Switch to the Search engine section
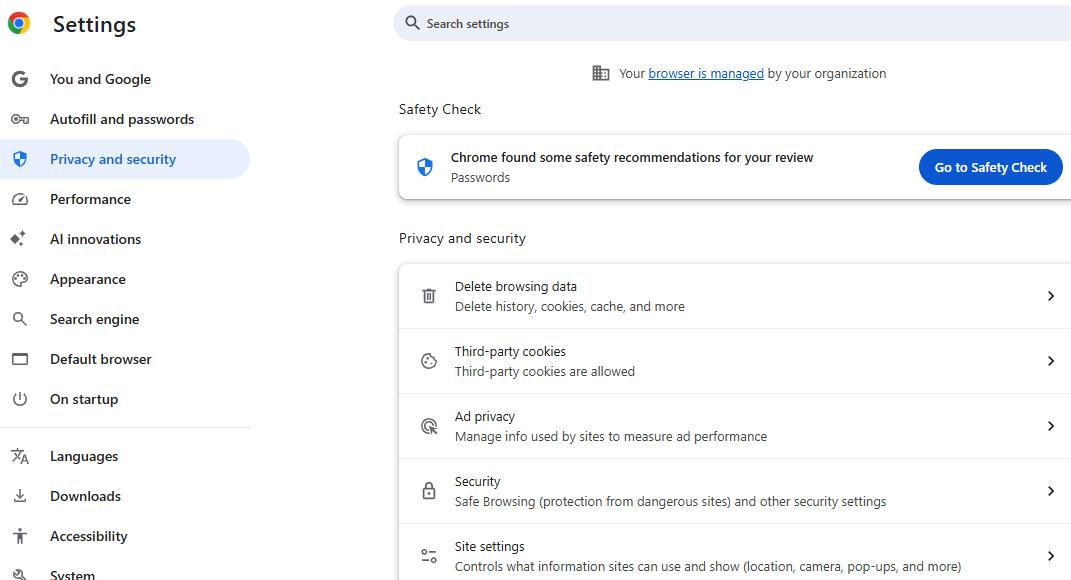This screenshot has height=580, width=1071. [94, 319]
